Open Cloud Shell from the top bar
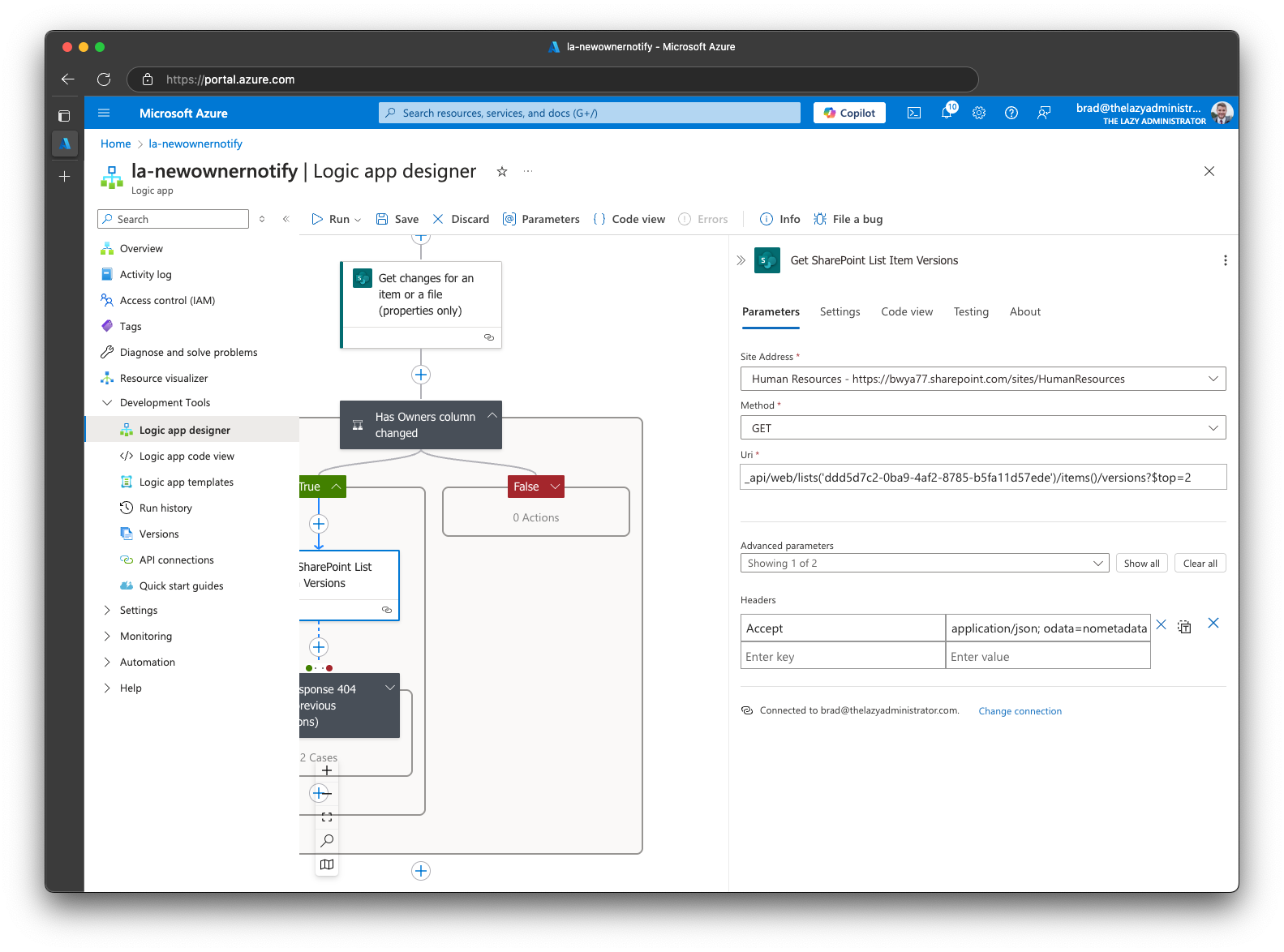This screenshot has height=952, width=1284. tap(914, 113)
